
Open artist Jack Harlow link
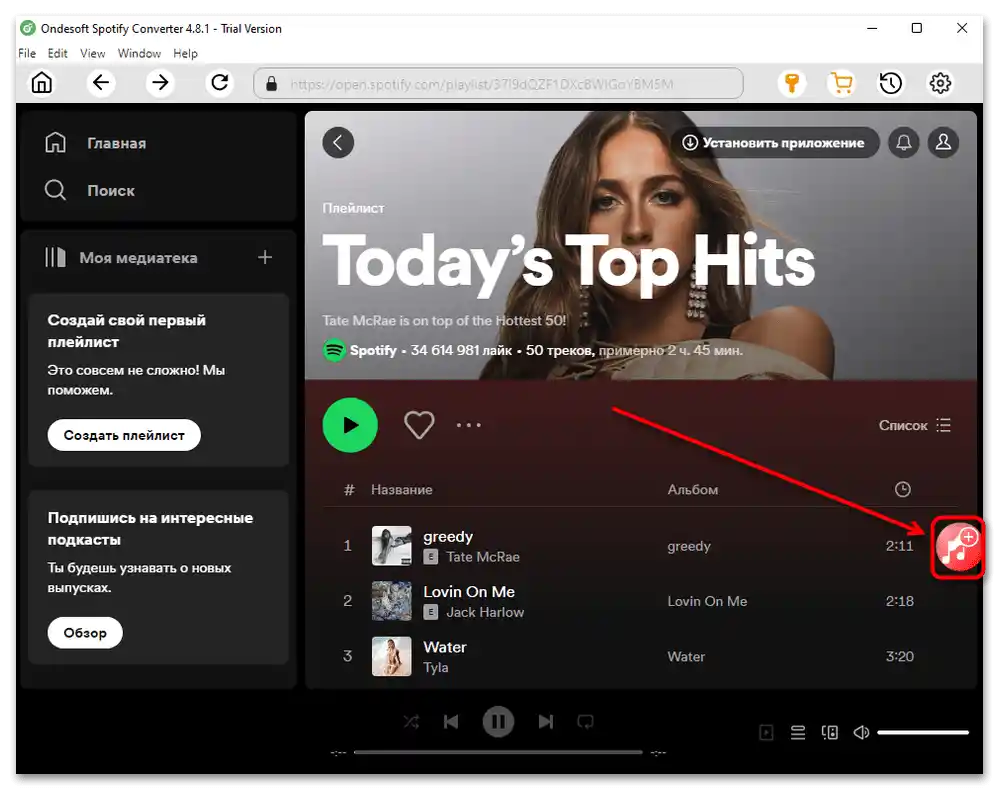point(485,612)
